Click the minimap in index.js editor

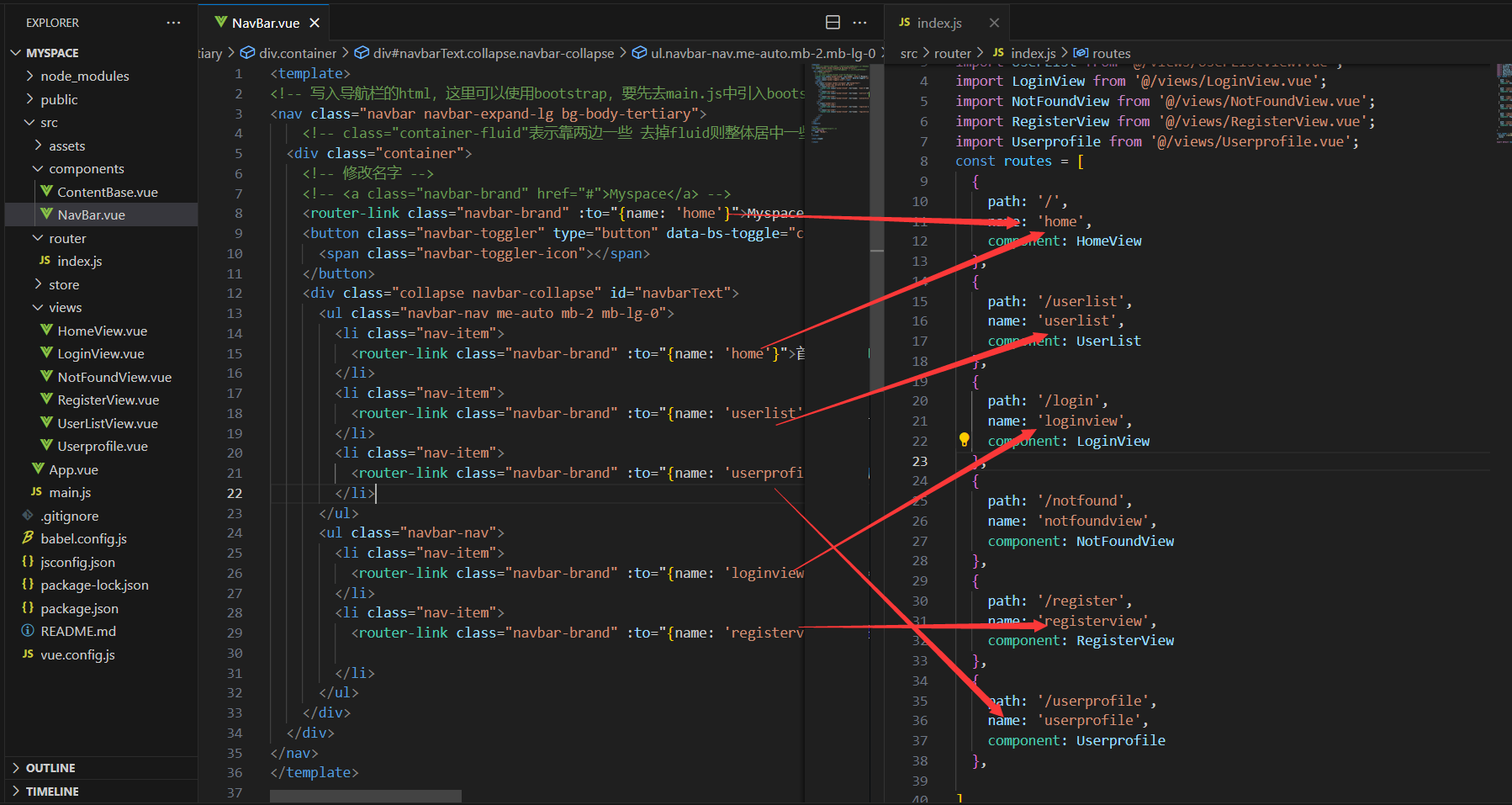pyautogui.click(x=1503, y=103)
